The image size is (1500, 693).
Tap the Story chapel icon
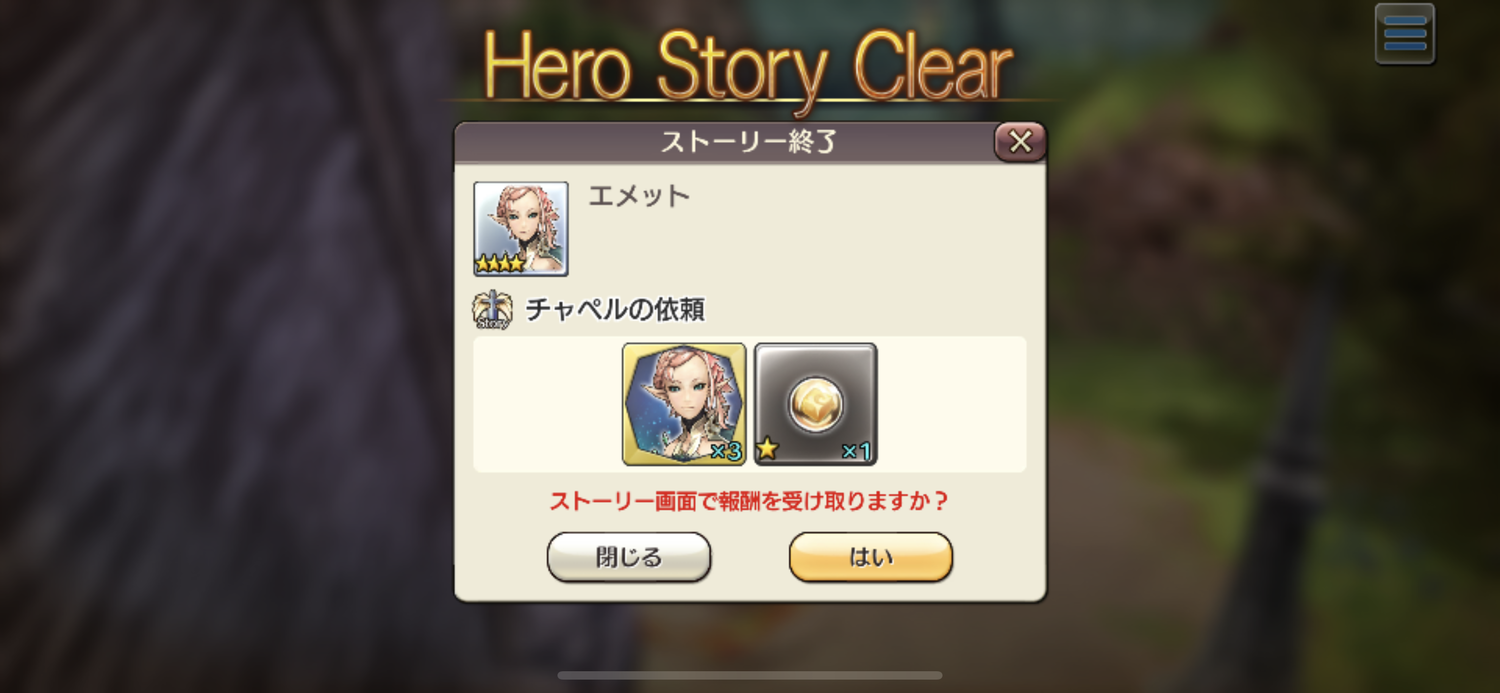[492, 310]
